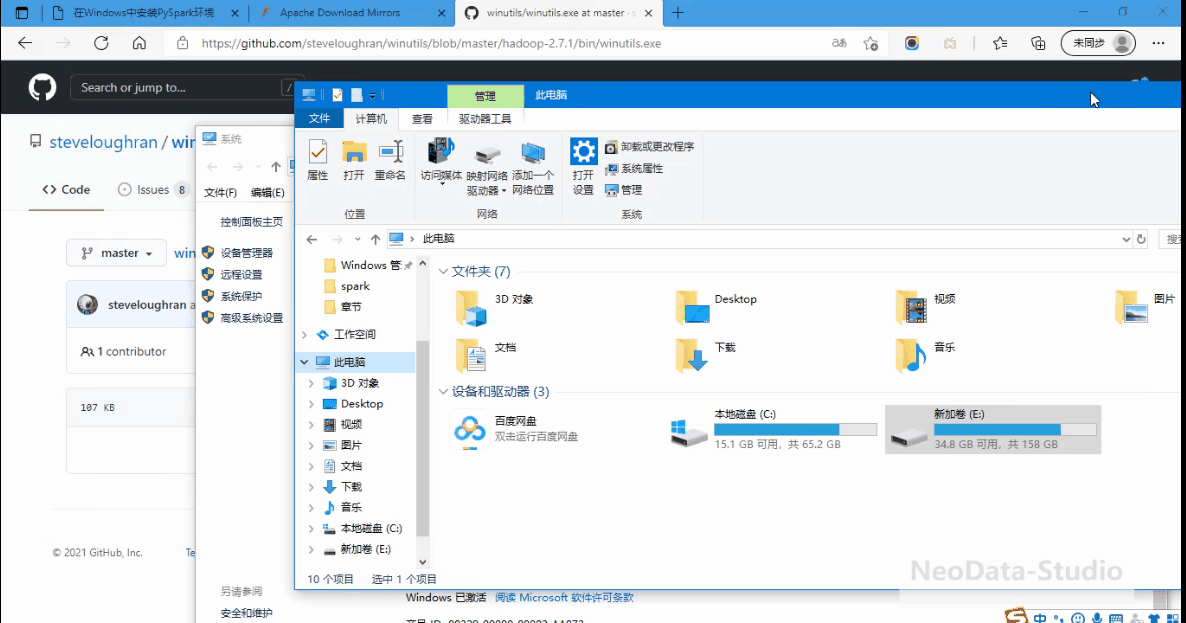Click Control Panel Home (控制面板主页) link
Image resolution: width=1186 pixels, height=623 pixels.
coord(251,222)
